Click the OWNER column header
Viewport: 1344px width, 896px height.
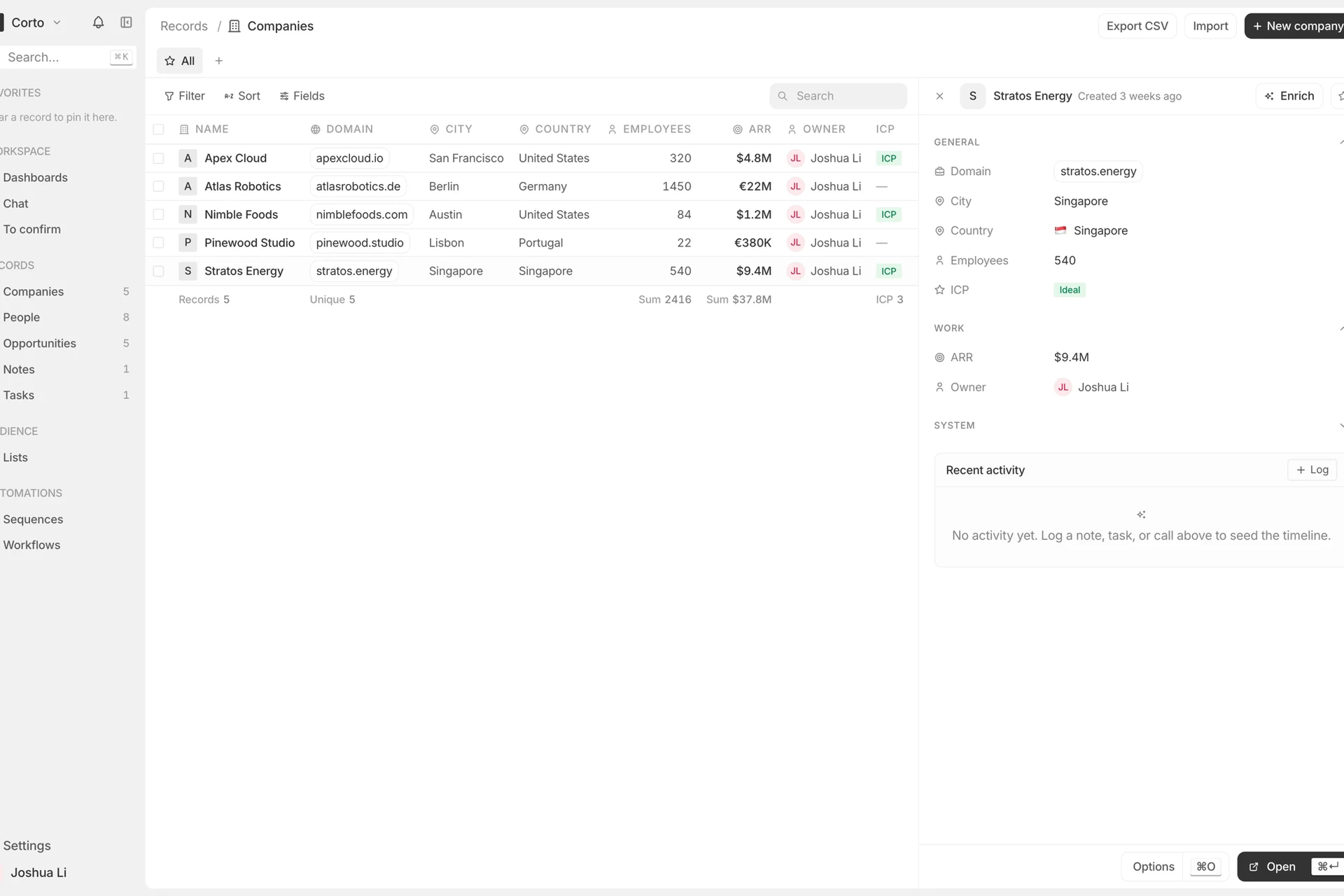click(x=816, y=129)
